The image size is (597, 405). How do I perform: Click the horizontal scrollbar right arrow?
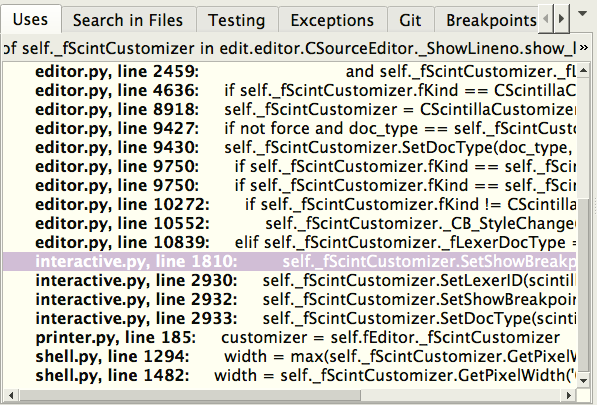(x=569, y=395)
